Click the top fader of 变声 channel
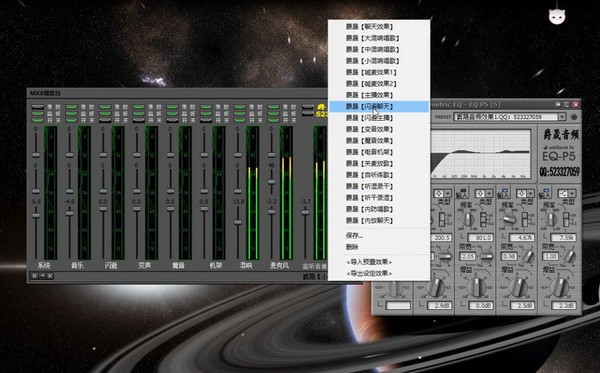Viewport: 600px width, 373px height. pyautogui.click(x=137, y=155)
